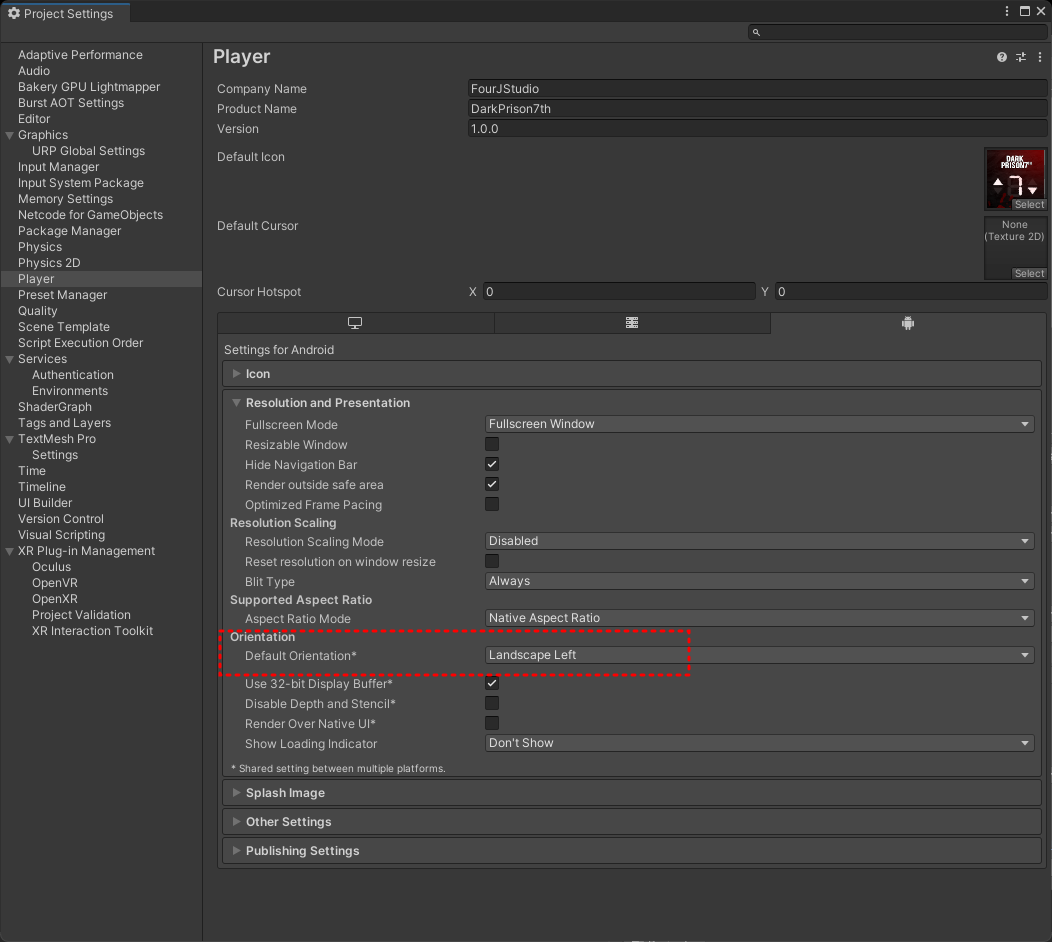
Task: Toggle the Resizable Window checkbox
Action: pyautogui.click(x=492, y=444)
